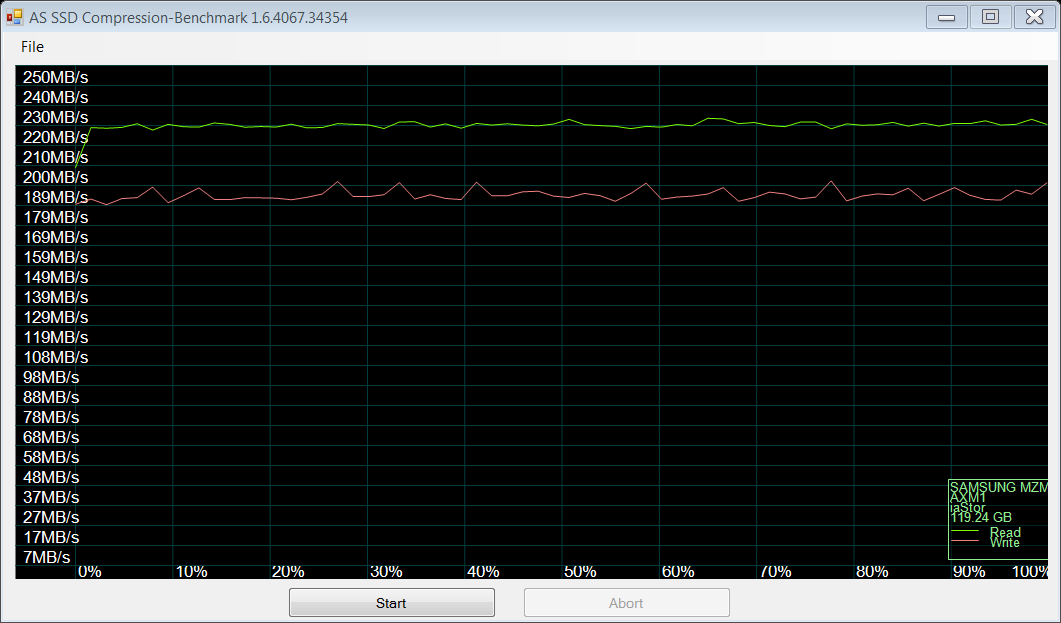
Task: Click the AS SSD app icon in title bar
Action: click(14, 17)
